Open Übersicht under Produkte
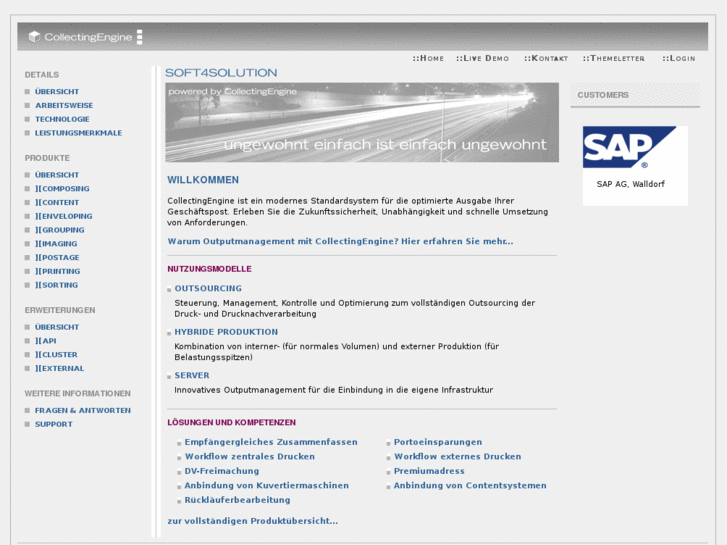 click(57, 175)
